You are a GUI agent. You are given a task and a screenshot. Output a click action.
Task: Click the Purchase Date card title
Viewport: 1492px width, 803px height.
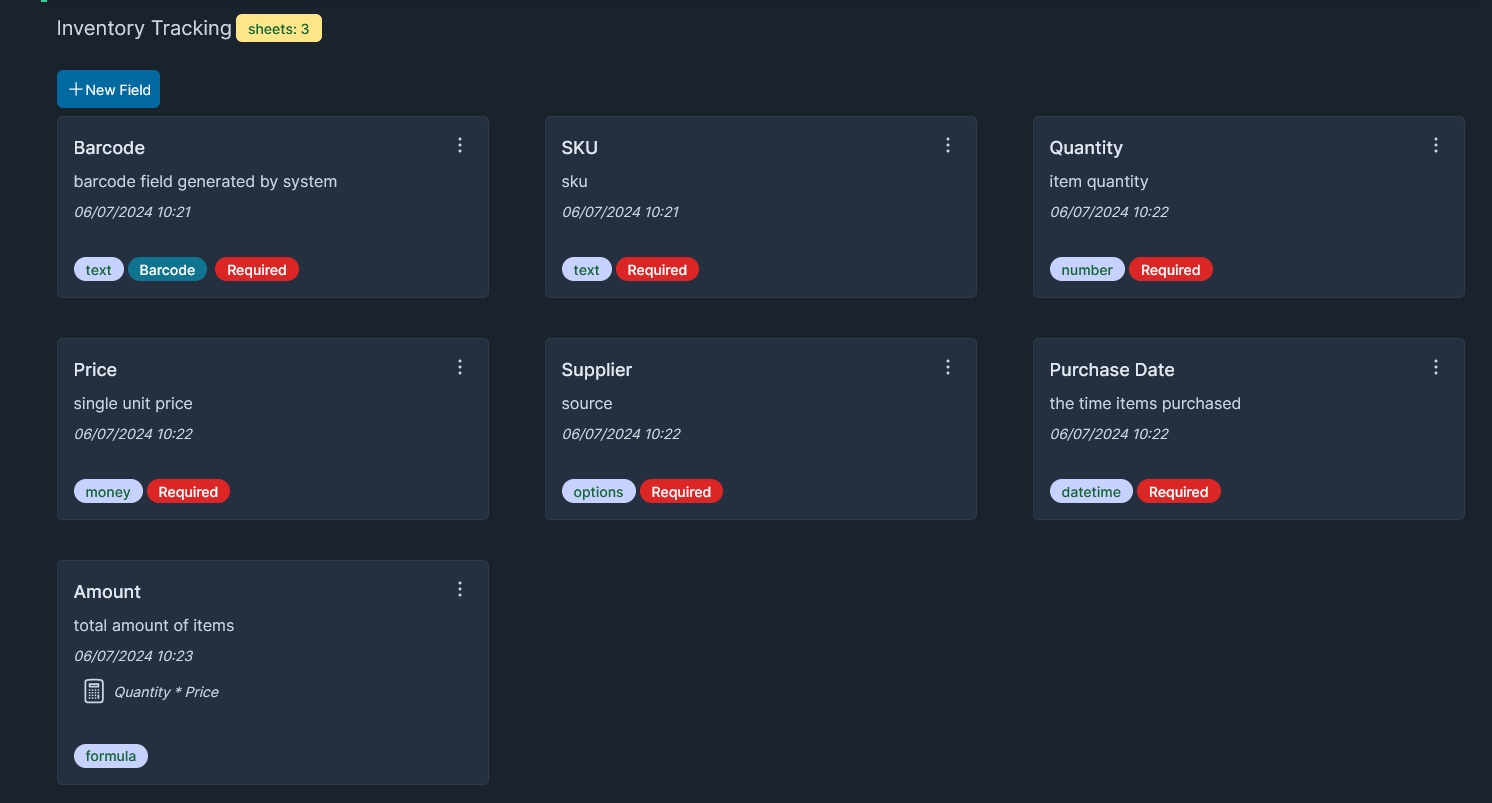tap(1112, 370)
